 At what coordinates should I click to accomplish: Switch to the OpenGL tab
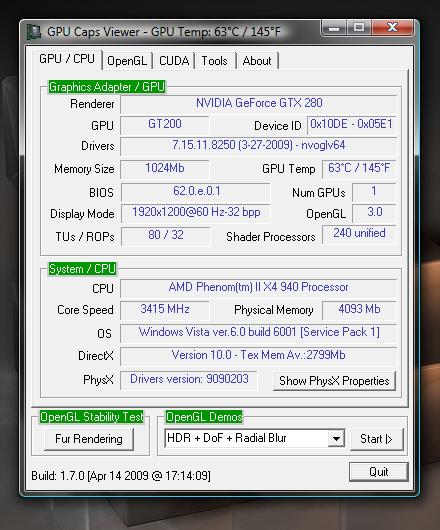coord(127,61)
